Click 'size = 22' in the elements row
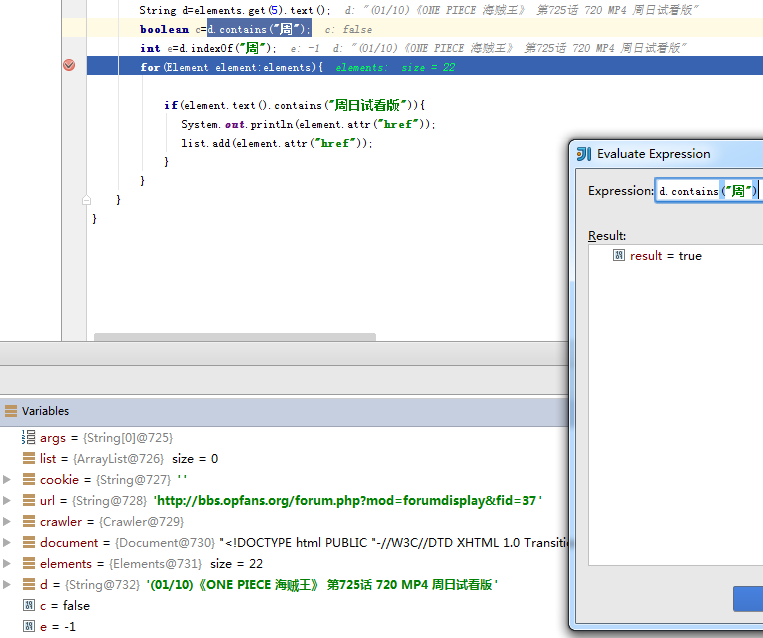This screenshot has width=763, height=638. click(x=236, y=564)
